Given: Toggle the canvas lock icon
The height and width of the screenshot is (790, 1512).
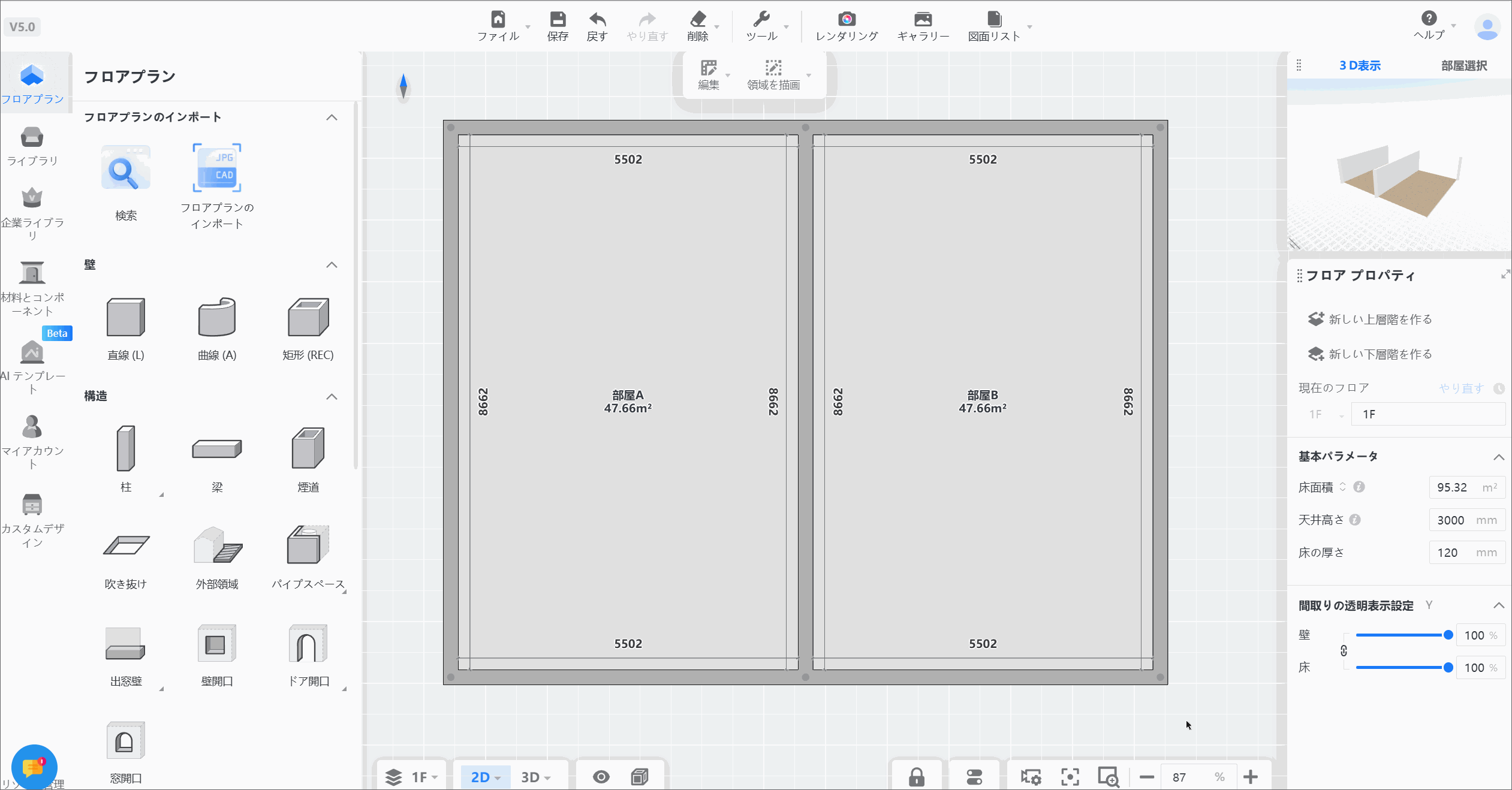Looking at the screenshot, I should coord(917,777).
